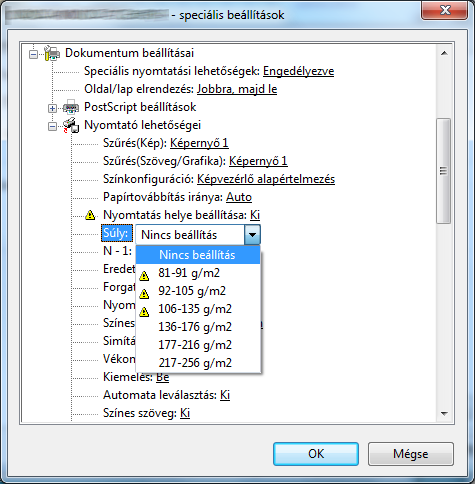The width and height of the screenshot is (475, 484).
Task: Select the Kiemelés row label
Action: pyautogui.click(x=128, y=377)
